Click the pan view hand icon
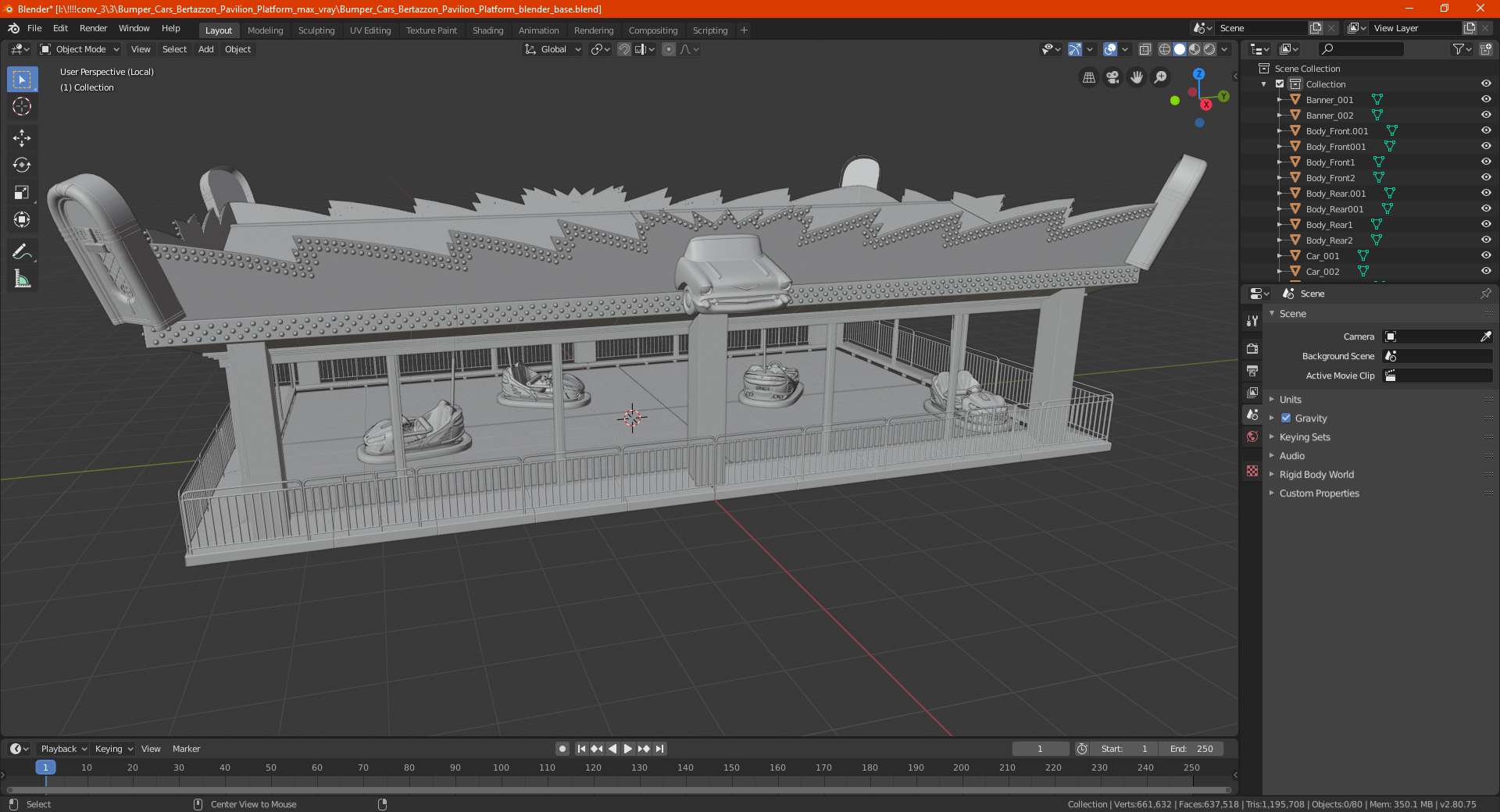 tap(1137, 77)
